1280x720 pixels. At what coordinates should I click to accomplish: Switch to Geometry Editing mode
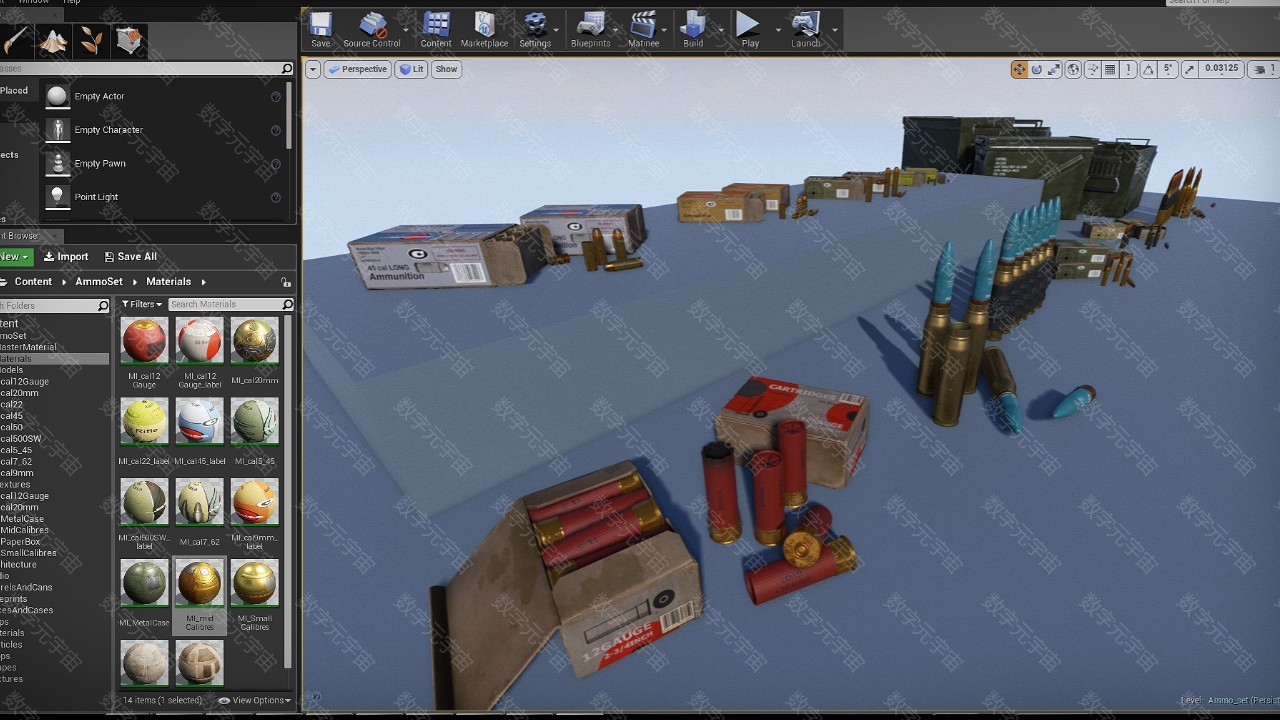click(130, 40)
